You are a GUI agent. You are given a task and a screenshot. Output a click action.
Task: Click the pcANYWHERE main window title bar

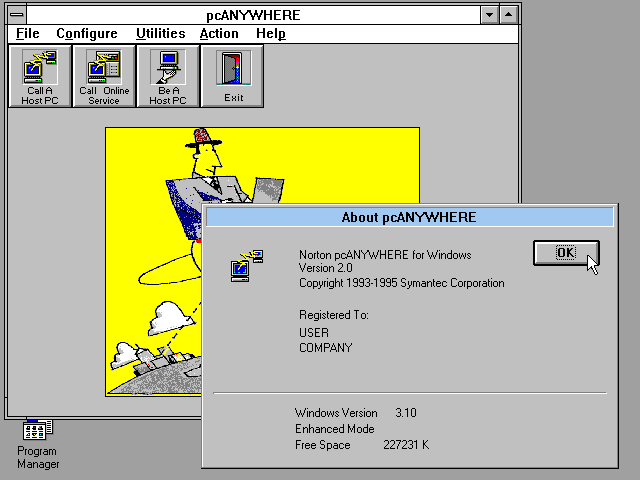click(253, 15)
